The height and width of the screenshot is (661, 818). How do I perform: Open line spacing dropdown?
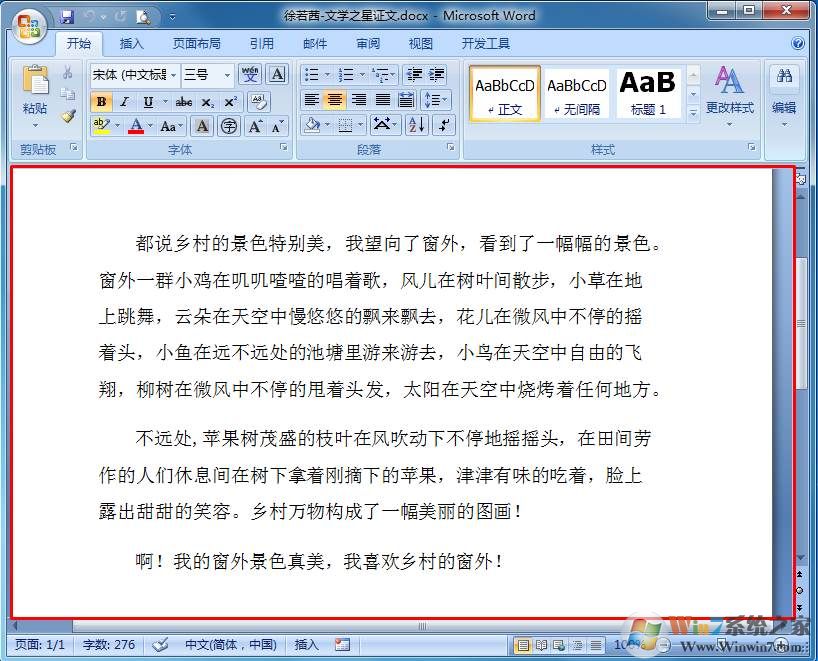(437, 100)
